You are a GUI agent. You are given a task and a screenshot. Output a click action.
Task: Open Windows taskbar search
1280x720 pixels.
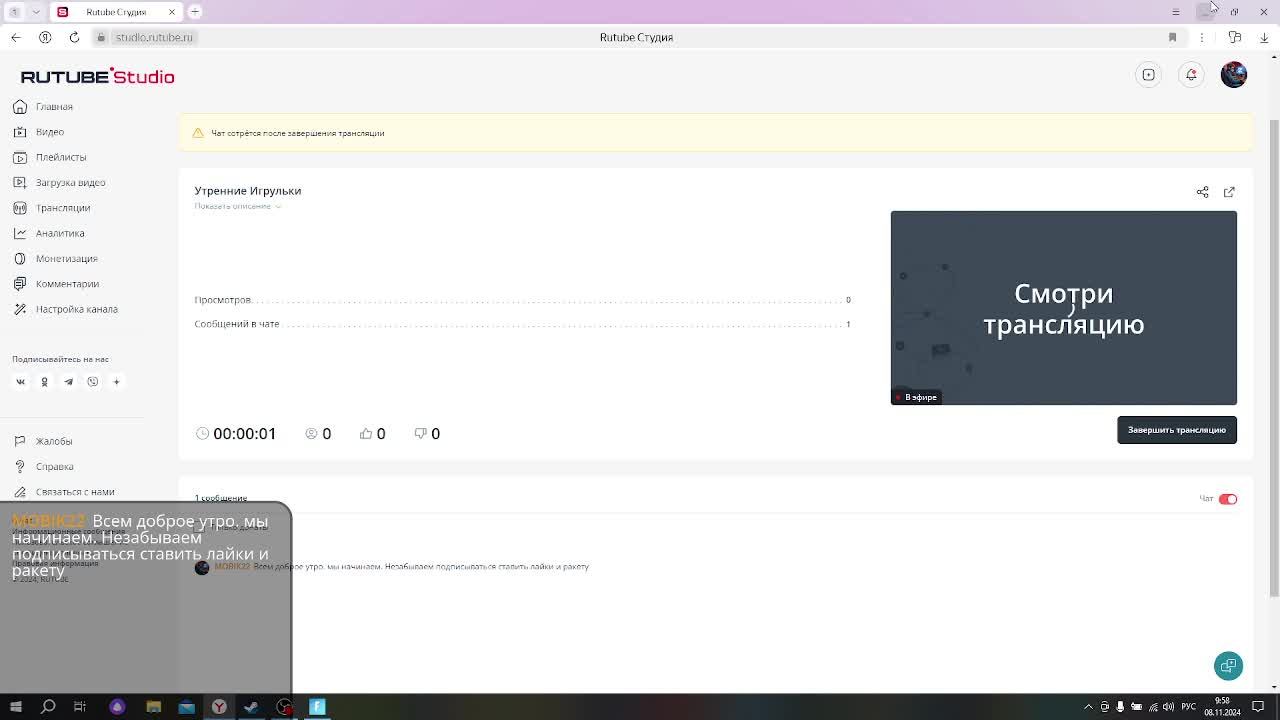pyautogui.click(x=47, y=707)
